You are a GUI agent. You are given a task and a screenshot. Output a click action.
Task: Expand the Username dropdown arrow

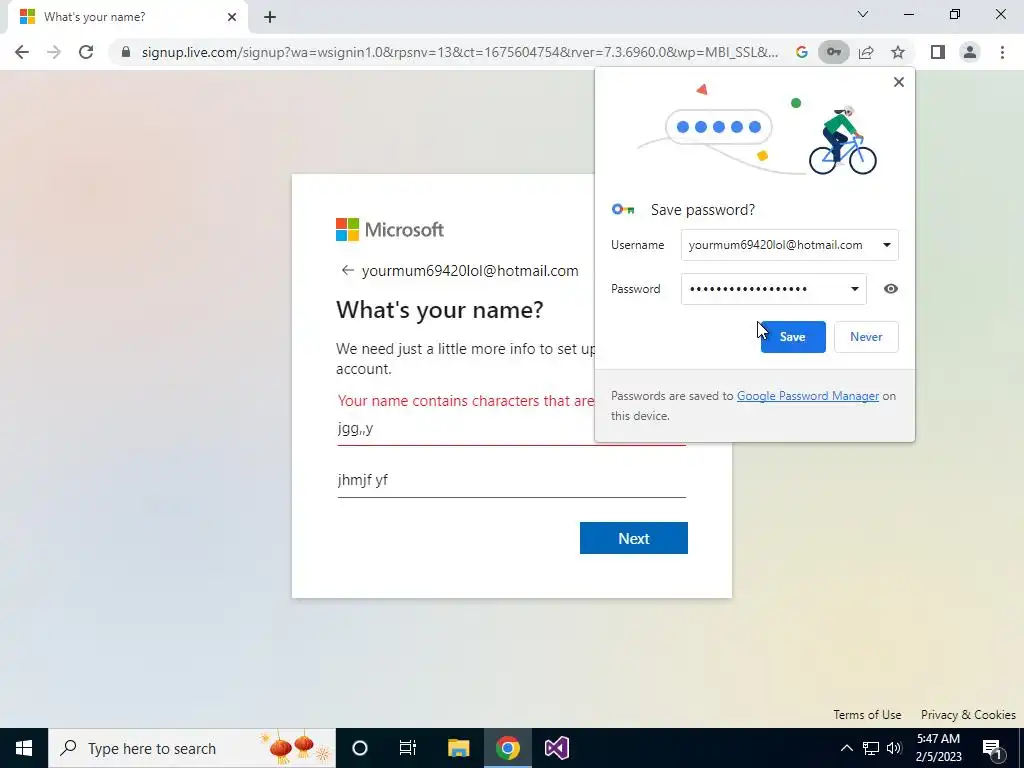click(x=886, y=245)
